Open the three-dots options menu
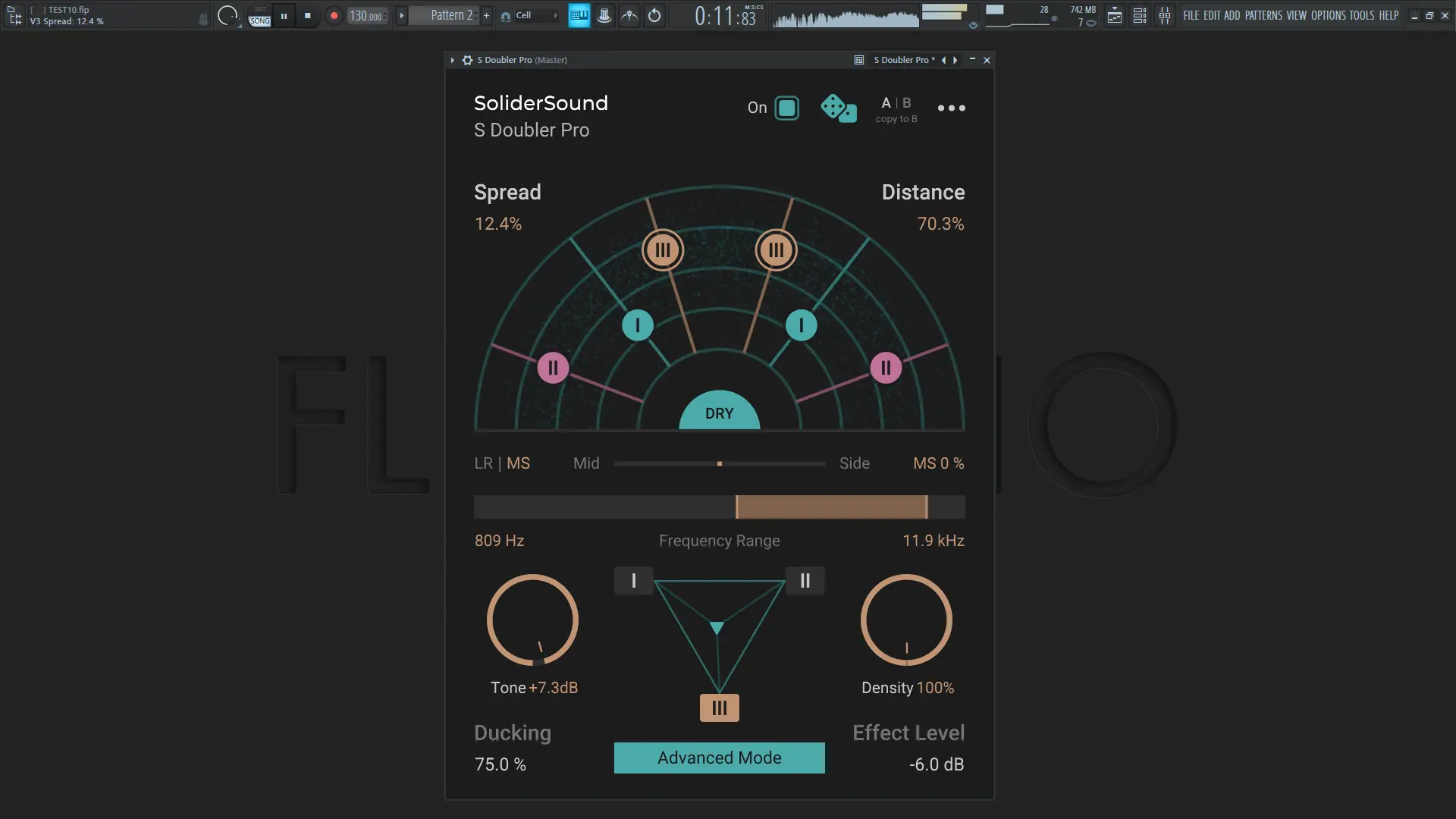This screenshot has height=819, width=1456. point(951,108)
